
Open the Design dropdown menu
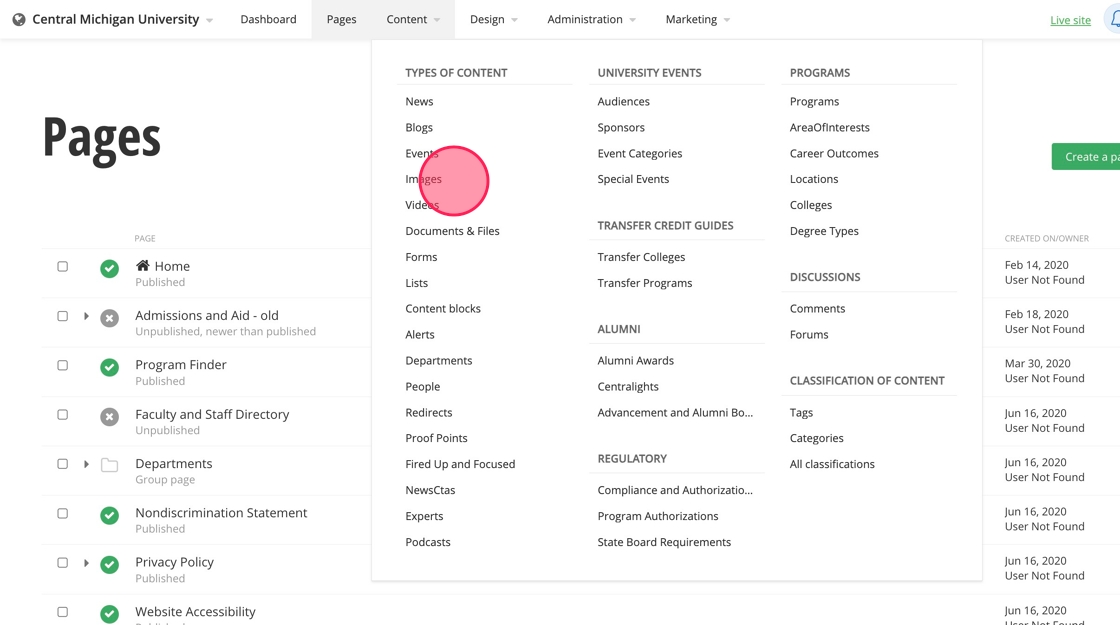494,19
